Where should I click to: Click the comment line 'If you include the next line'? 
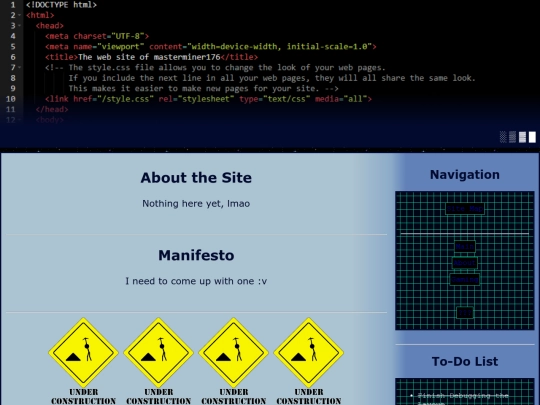click(272, 78)
